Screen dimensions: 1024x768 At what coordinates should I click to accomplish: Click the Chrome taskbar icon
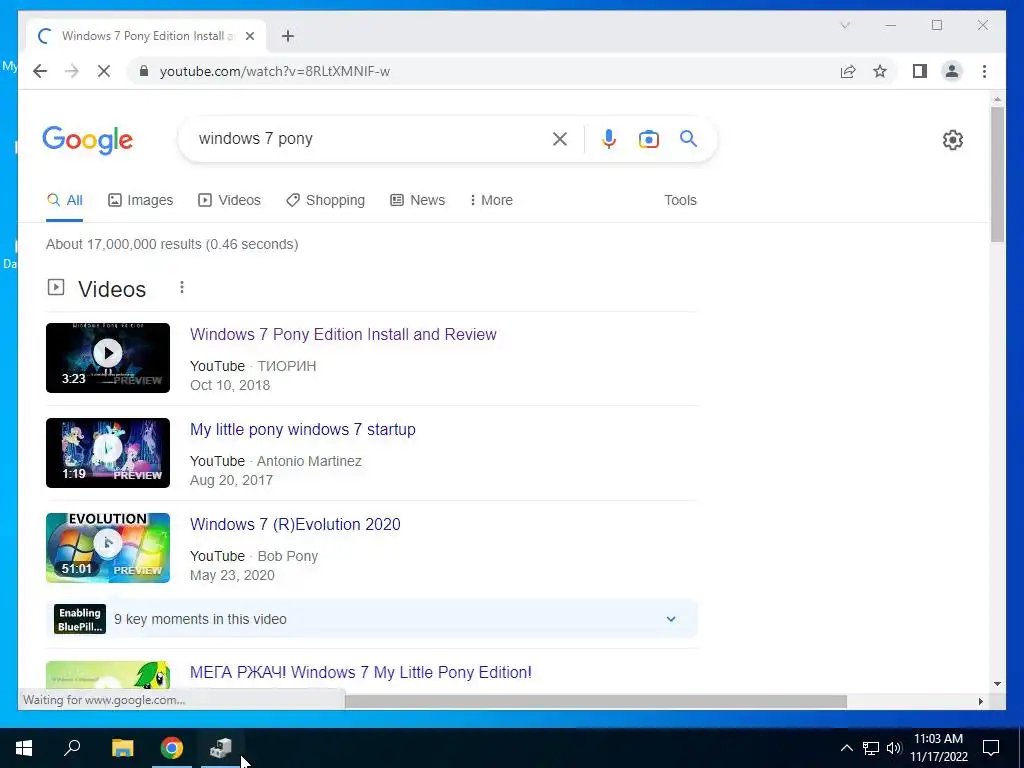pyautogui.click(x=172, y=748)
